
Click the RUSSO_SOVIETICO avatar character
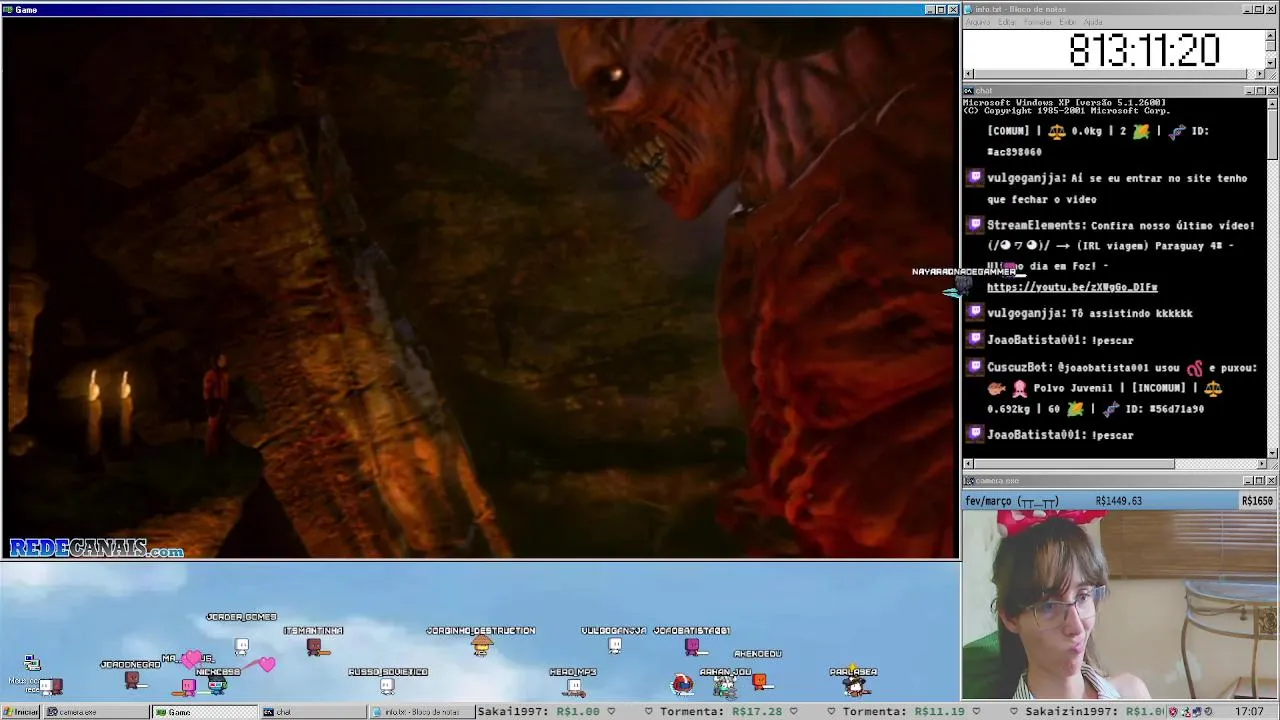pos(387,686)
